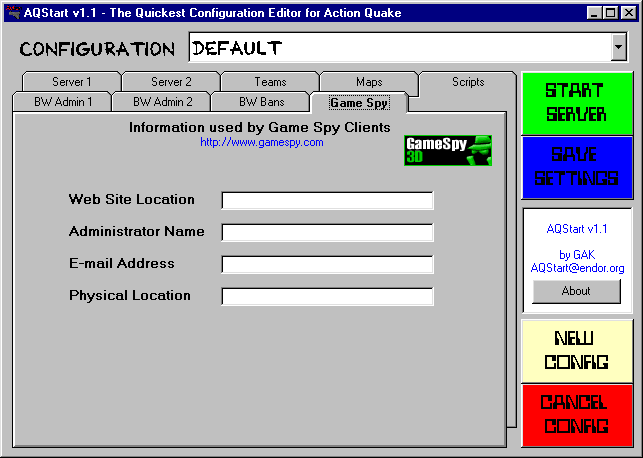This screenshot has width=643, height=458.
Task: Switch to the BW Admin 2 tab
Action: pos(162,102)
